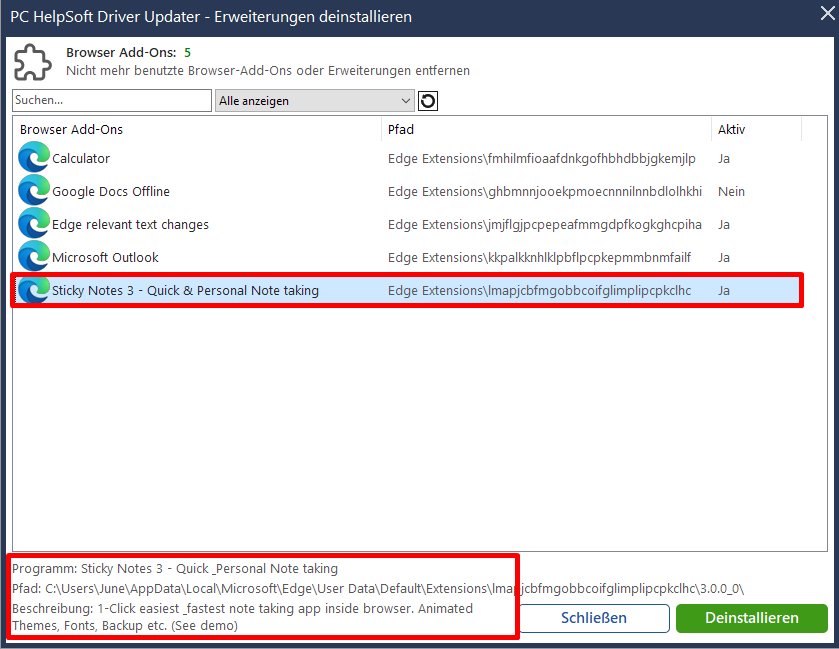Click Edge icon beside Edge relevant text changes
This screenshot has height=649, width=839.
pos(34,224)
